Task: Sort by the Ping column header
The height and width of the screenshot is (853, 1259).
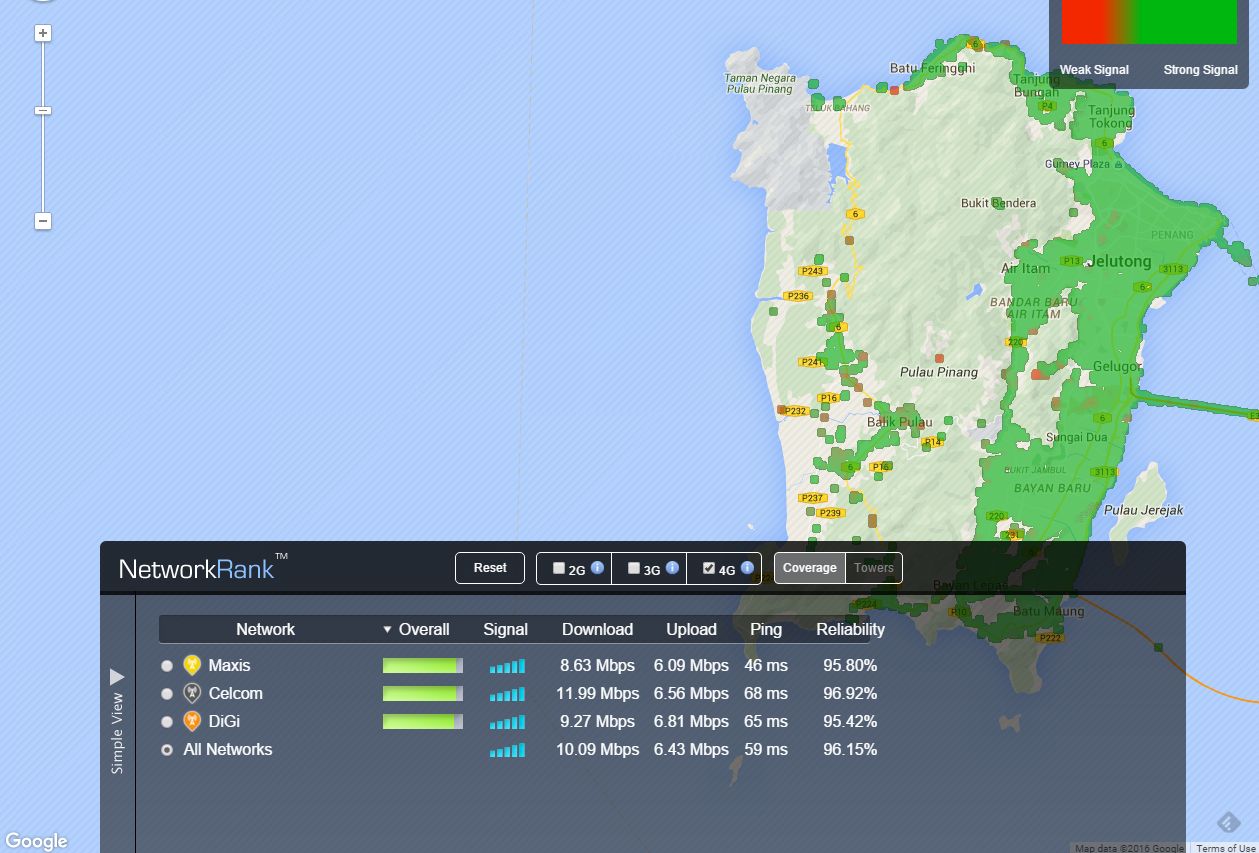Action: [766, 629]
